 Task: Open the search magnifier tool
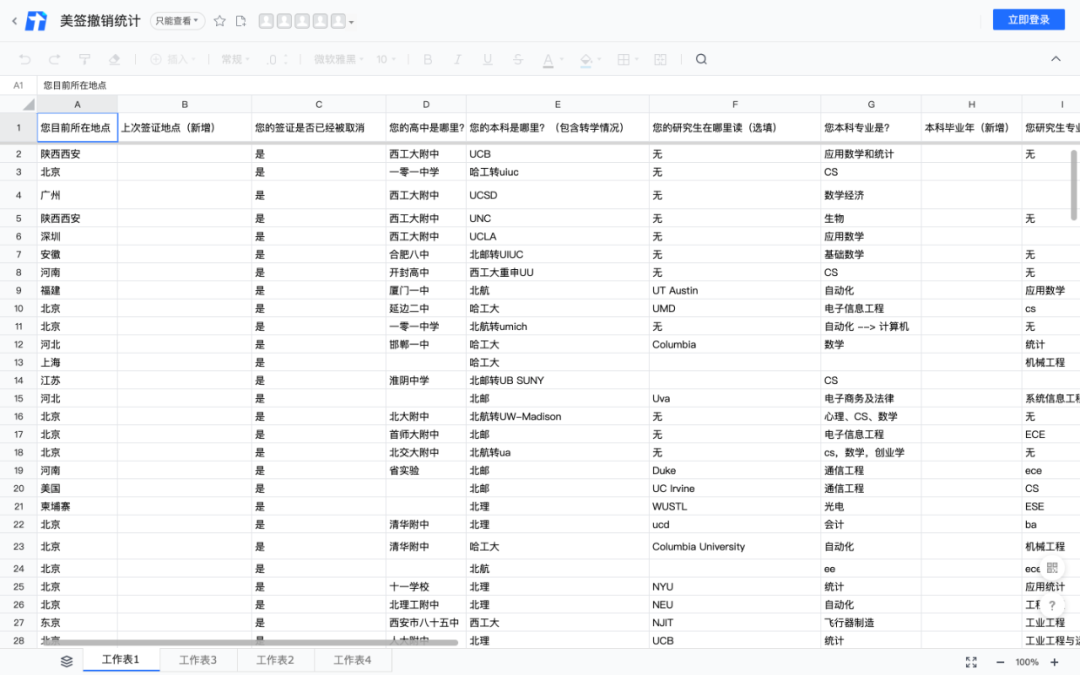pyautogui.click(x=701, y=59)
